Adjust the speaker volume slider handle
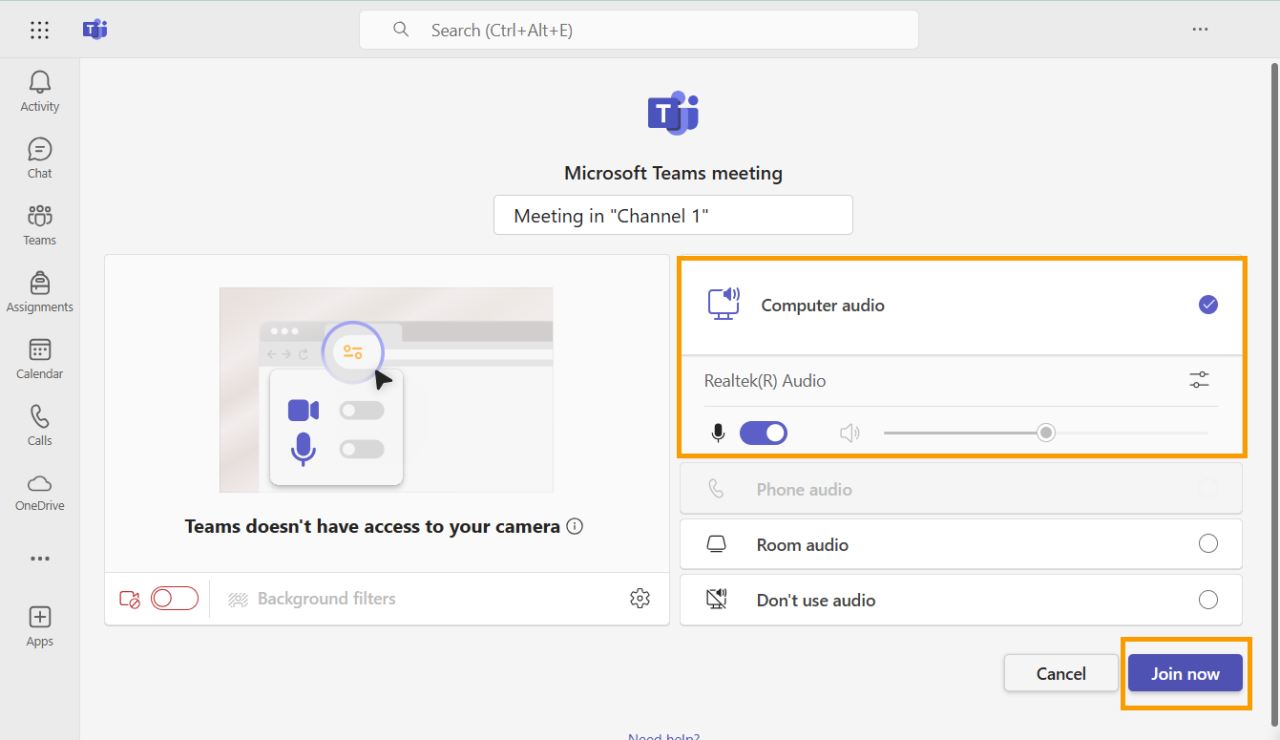 1046,433
